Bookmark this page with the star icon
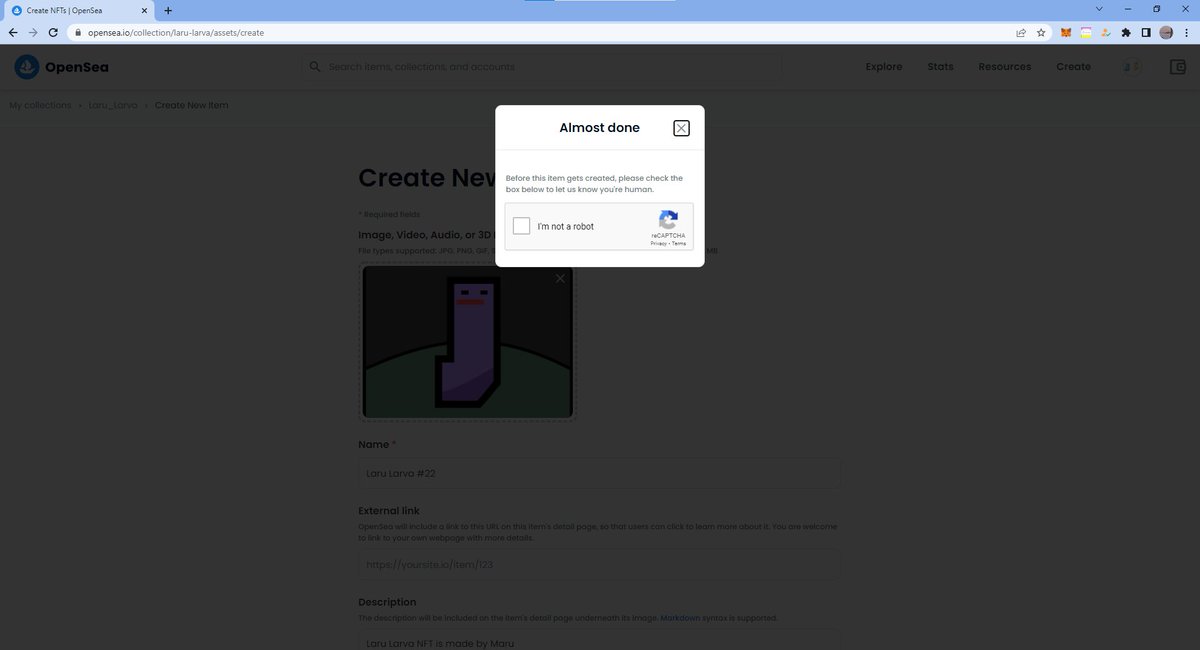Screen dimensions: 1200x650 [x=1041, y=32]
